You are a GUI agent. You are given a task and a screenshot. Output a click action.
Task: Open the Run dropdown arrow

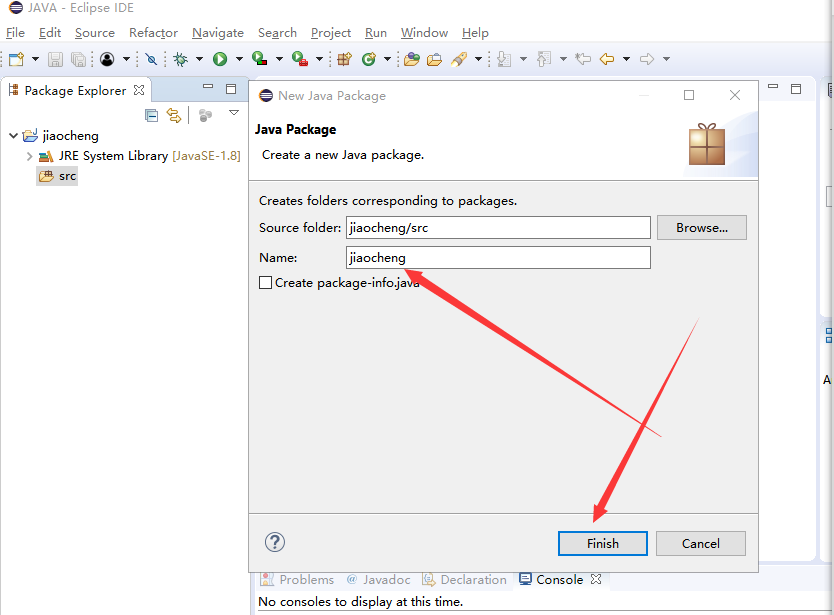[239, 59]
